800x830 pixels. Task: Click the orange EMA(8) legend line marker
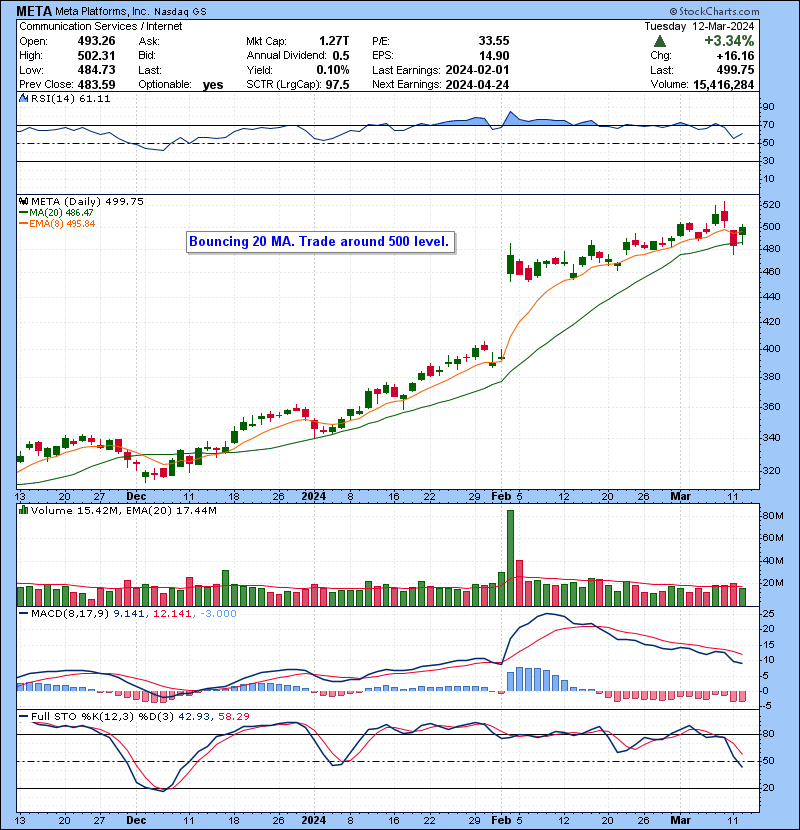[x=24, y=224]
